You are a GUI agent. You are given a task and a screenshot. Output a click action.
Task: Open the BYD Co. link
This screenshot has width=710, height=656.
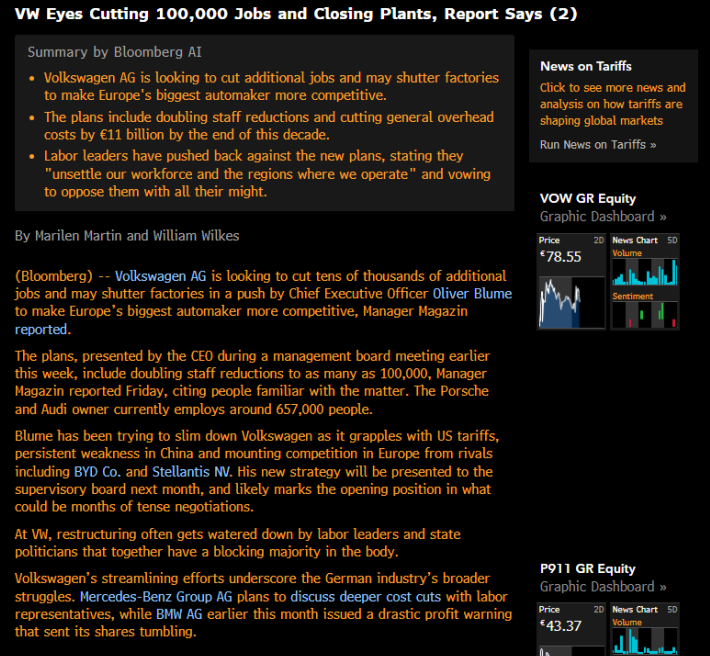point(97,472)
